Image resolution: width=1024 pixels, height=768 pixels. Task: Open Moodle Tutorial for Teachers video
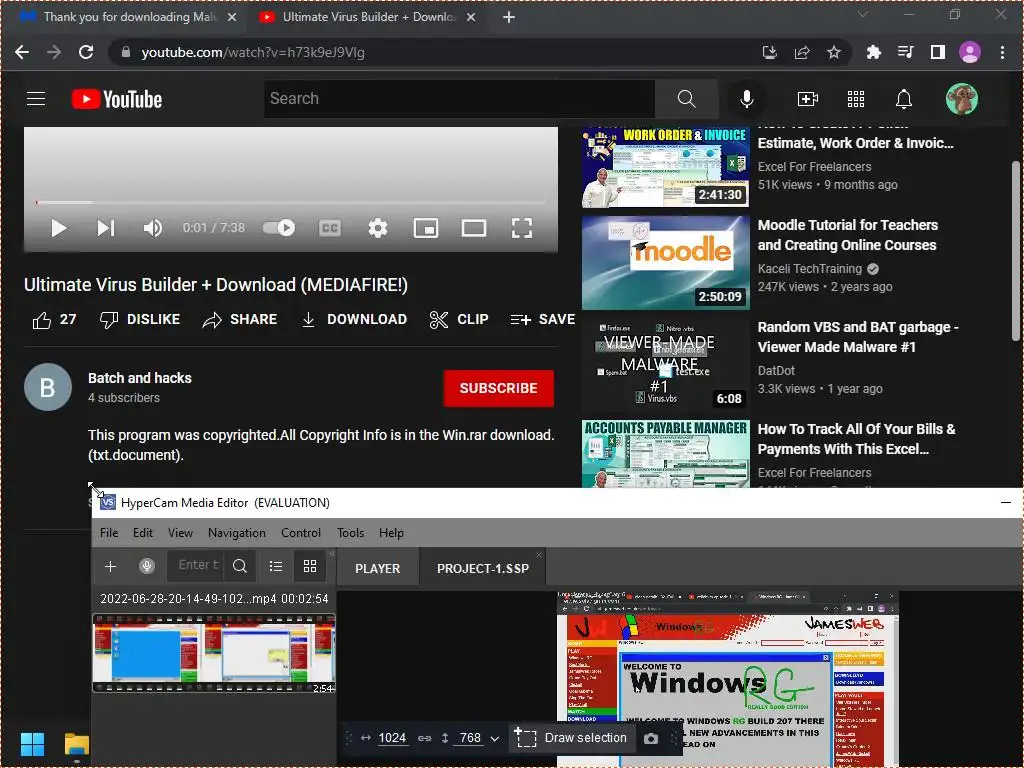[847, 235]
